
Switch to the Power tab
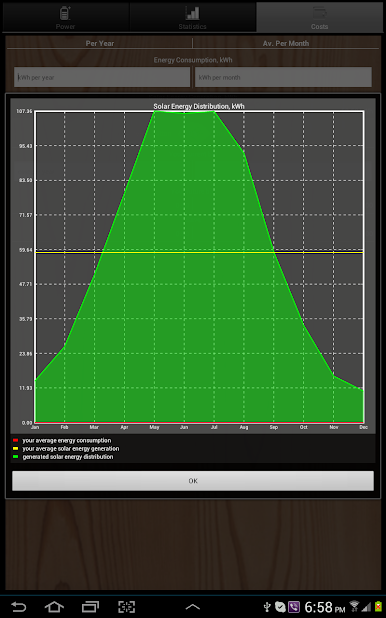point(66,17)
